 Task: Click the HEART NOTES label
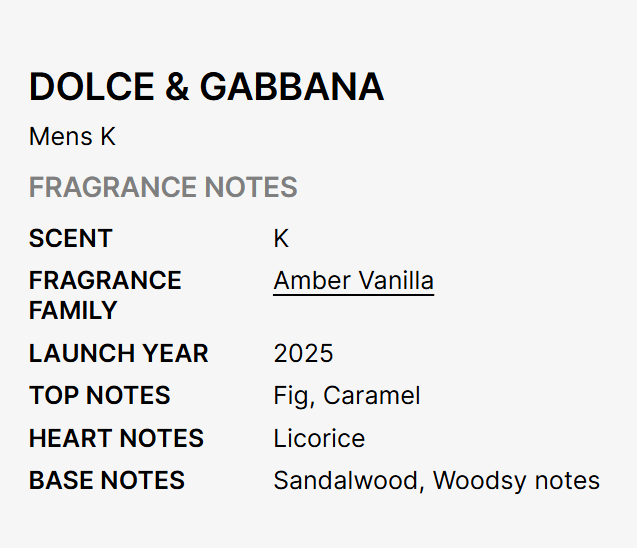pos(116,439)
